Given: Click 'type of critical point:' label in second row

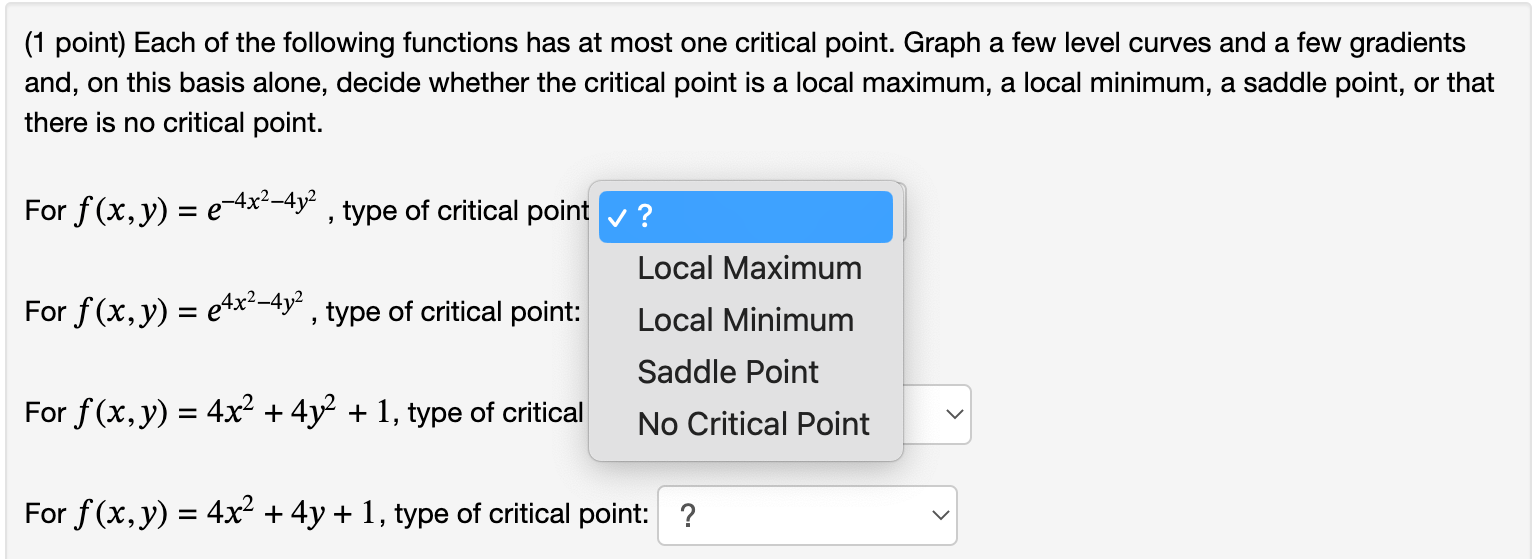Looking at the screenshot, I should [x=453, y=312].
